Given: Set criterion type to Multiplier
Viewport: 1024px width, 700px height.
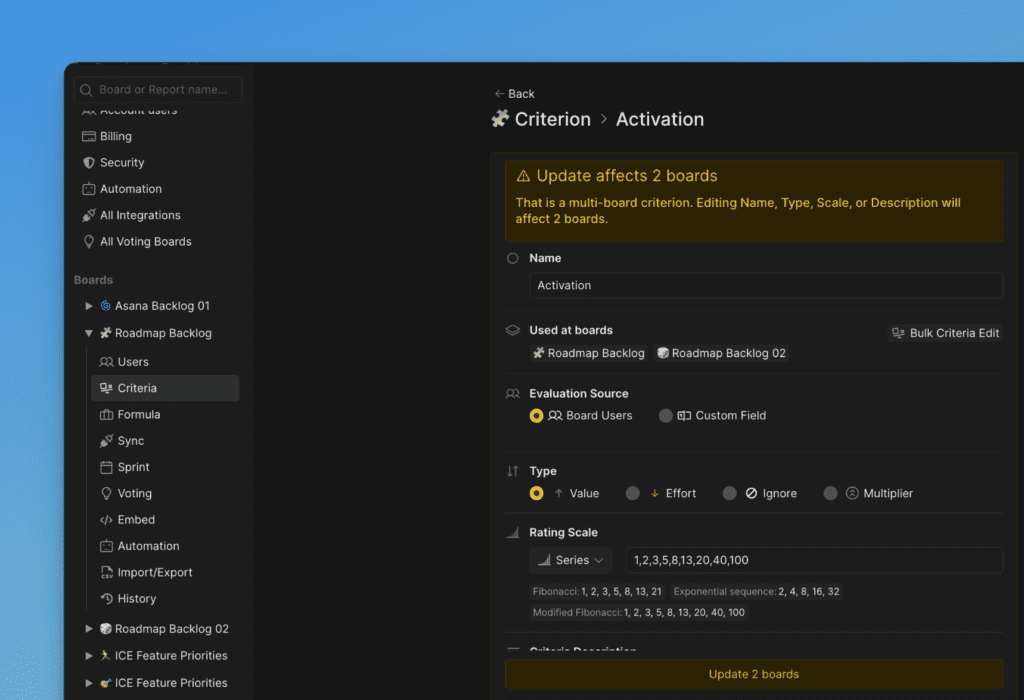Looking at the screenshot, I should 830,493.
